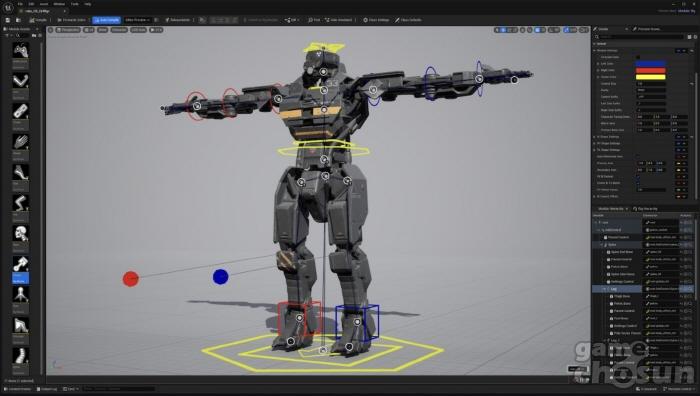Open the File menu
700x396 pixels.
coord(20,4)
